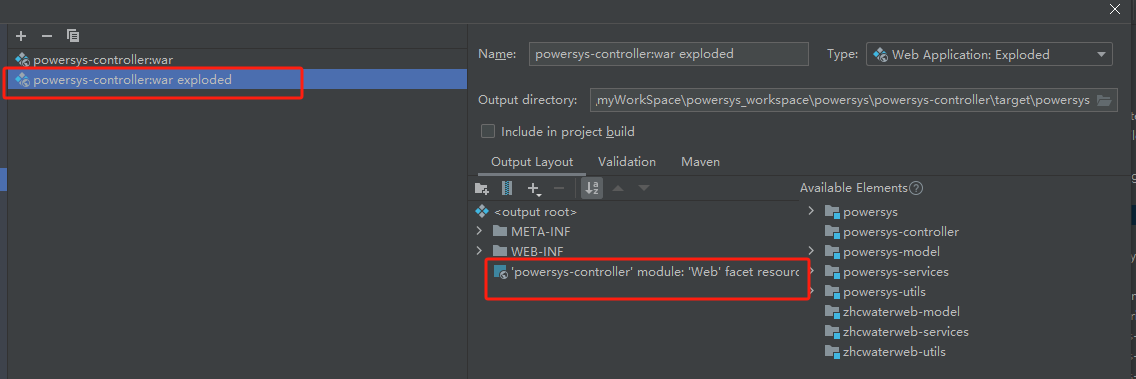The width and height of the screenshot is (1136, 379).
Task: Open the Available Elements help icon
Action: [916, 188]
